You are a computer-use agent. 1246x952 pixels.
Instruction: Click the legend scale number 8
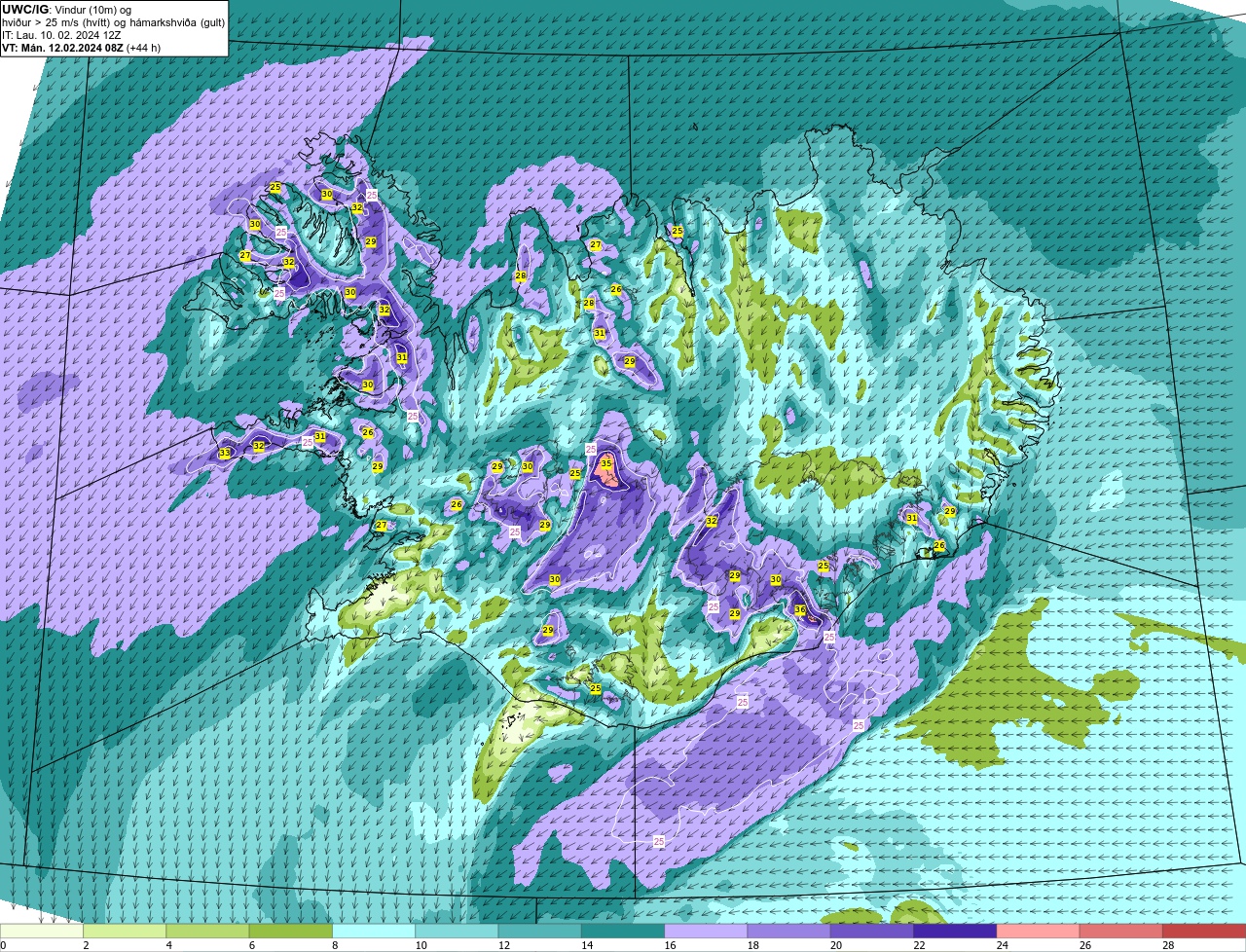point(335,945)
